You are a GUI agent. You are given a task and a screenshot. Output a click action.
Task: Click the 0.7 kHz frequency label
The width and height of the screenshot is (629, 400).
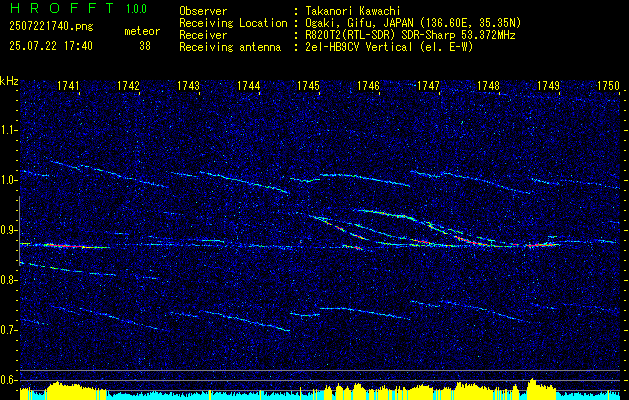point(8,330)
